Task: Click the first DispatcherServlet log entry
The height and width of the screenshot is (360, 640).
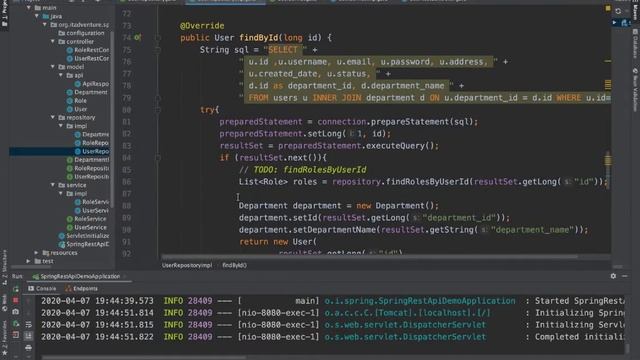Action: point(405,325)
